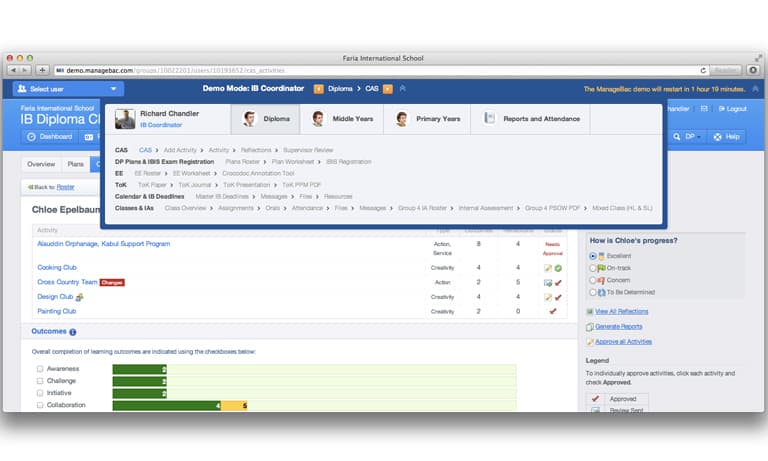Click the Awareness green progress bar

[x=140, y=369]
